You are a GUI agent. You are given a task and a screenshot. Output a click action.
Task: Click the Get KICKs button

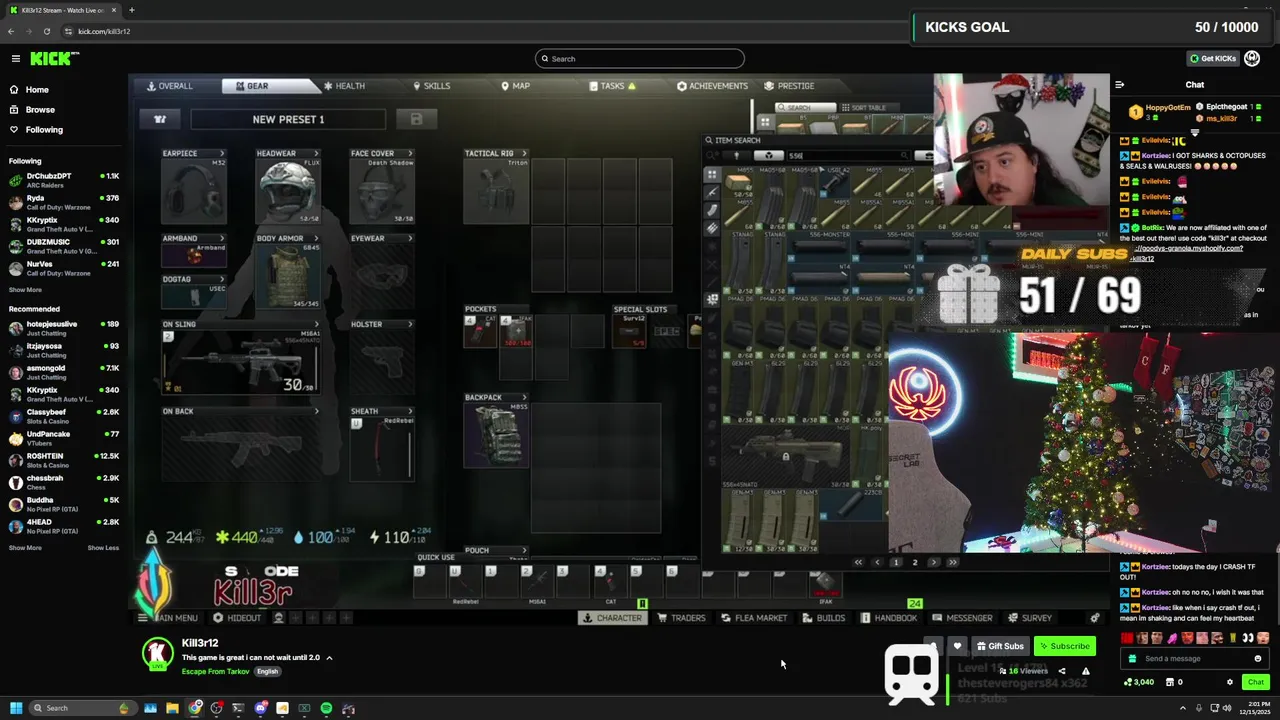pyautogui.click(x=1213, y=58)
